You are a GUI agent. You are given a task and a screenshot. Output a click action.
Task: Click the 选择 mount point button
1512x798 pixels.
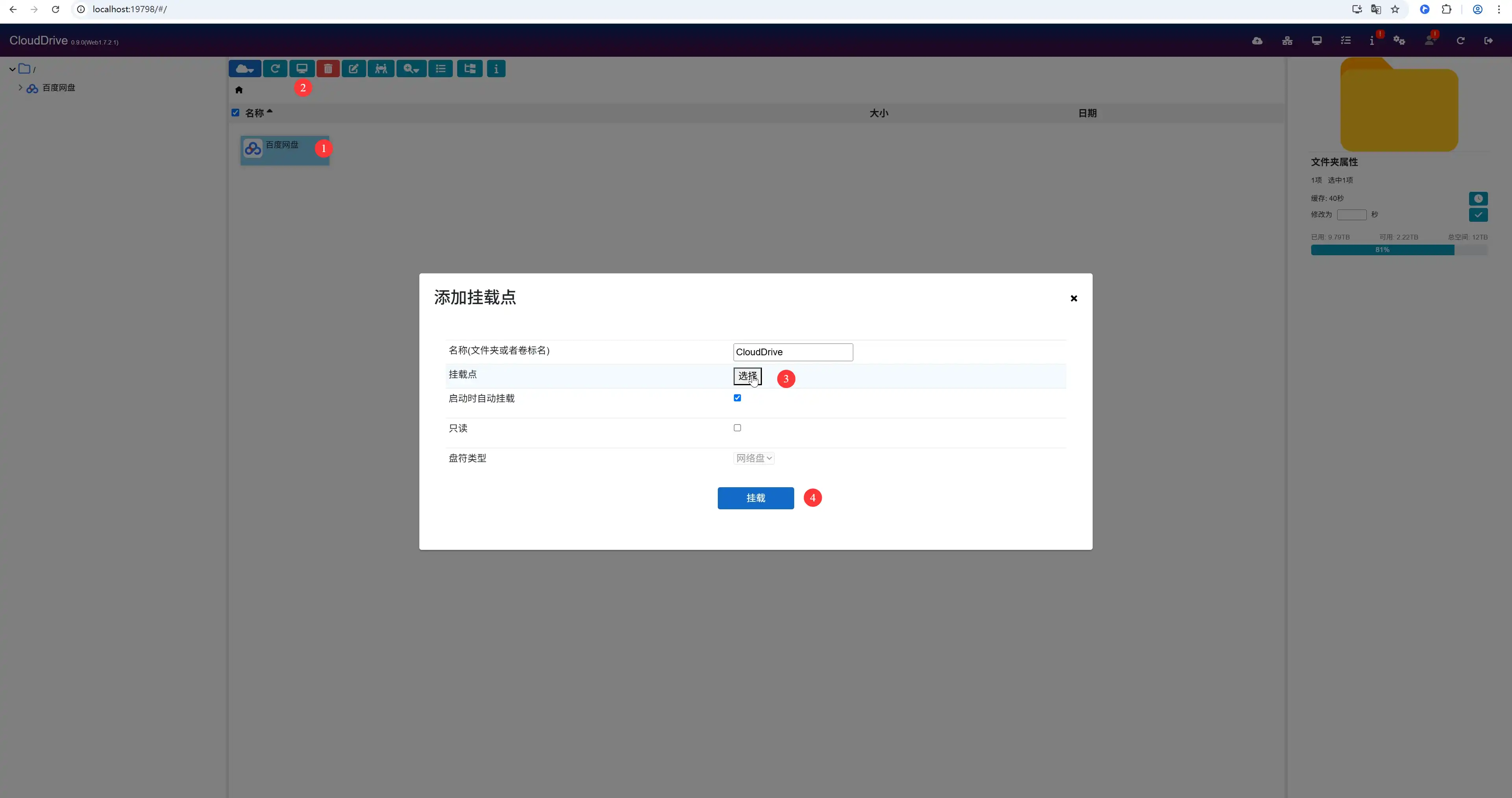point(747,376)
